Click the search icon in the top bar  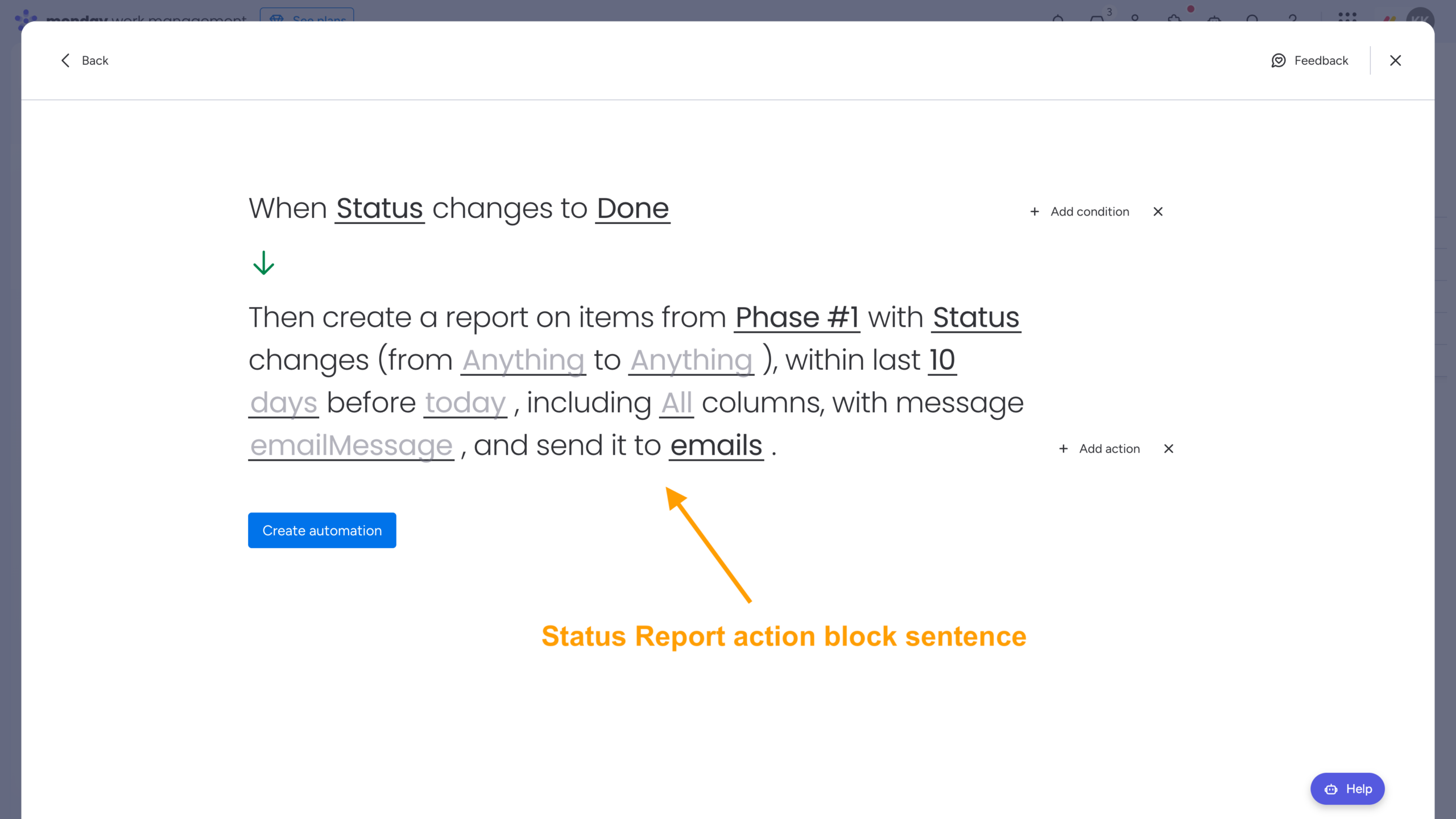(1252, 18)
